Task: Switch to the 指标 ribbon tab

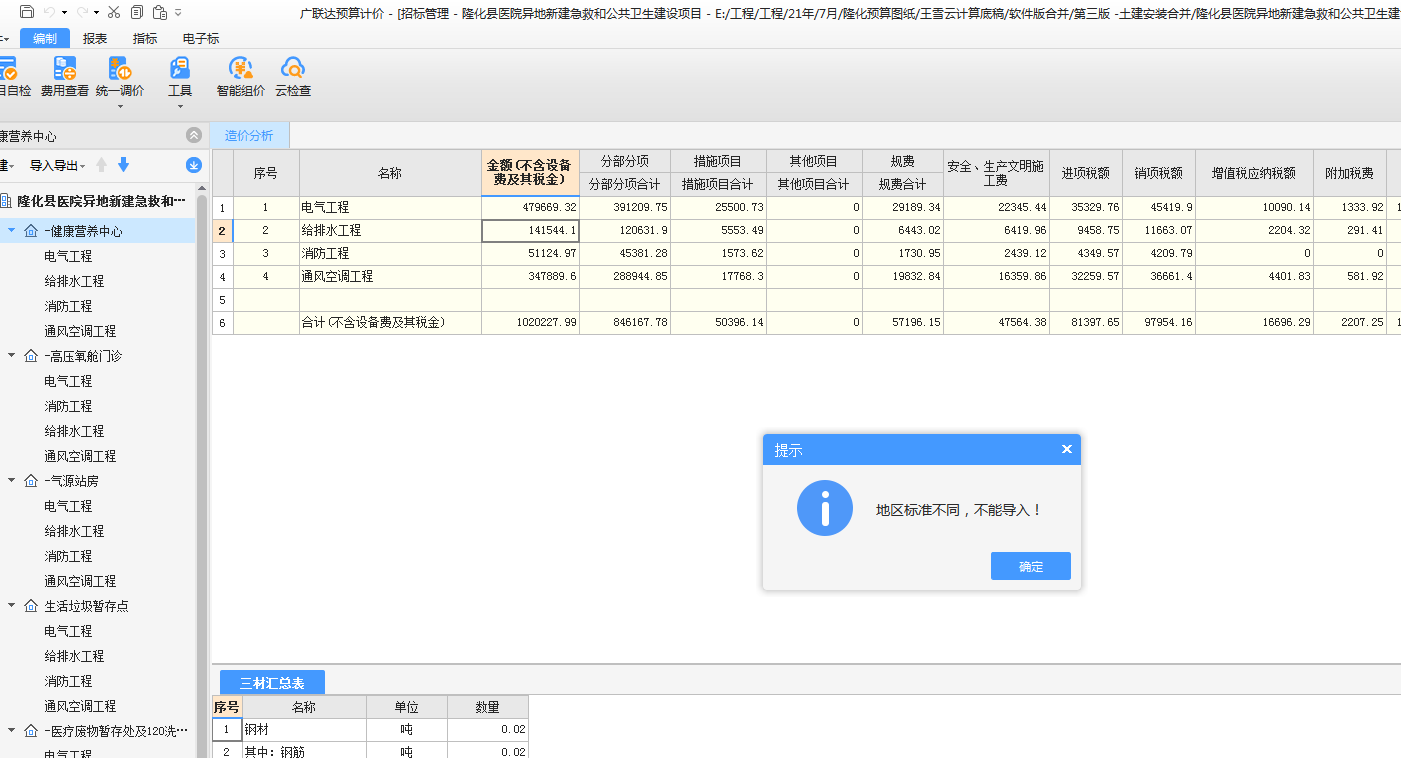Action: (x=145, y=38)
